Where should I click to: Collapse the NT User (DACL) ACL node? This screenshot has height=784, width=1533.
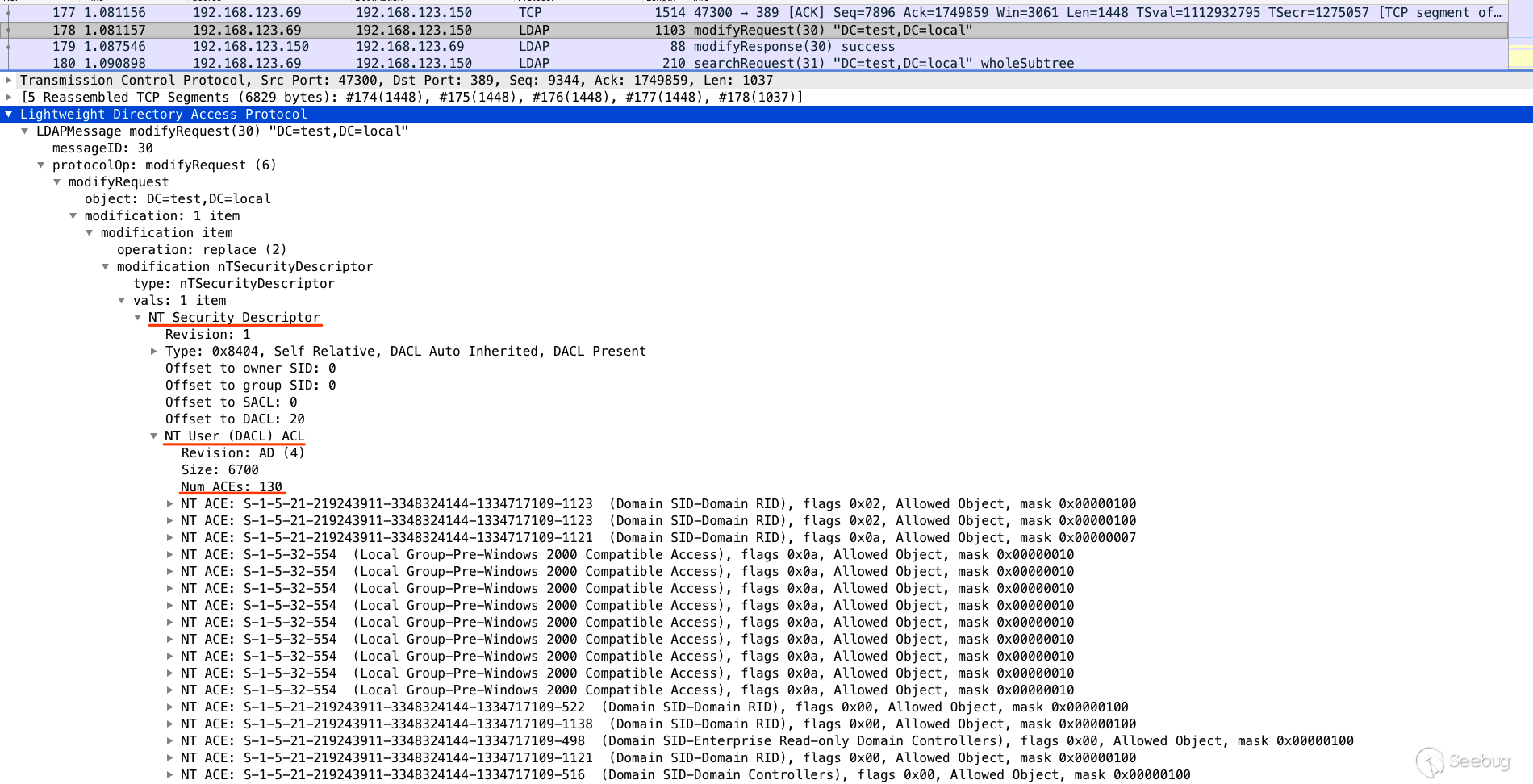tap(154, 436)
